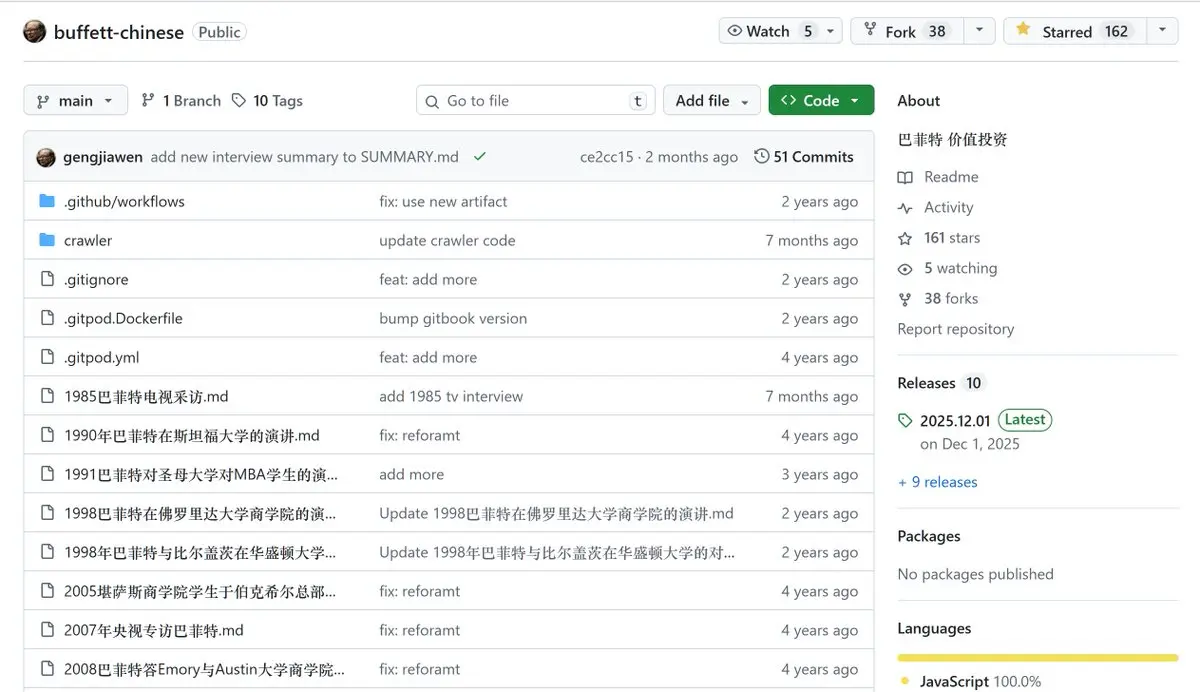Viewport: 1200px width, 692px height.
Task: Open 2007年央视专访巴菲特.md
Action: [154, 631]
